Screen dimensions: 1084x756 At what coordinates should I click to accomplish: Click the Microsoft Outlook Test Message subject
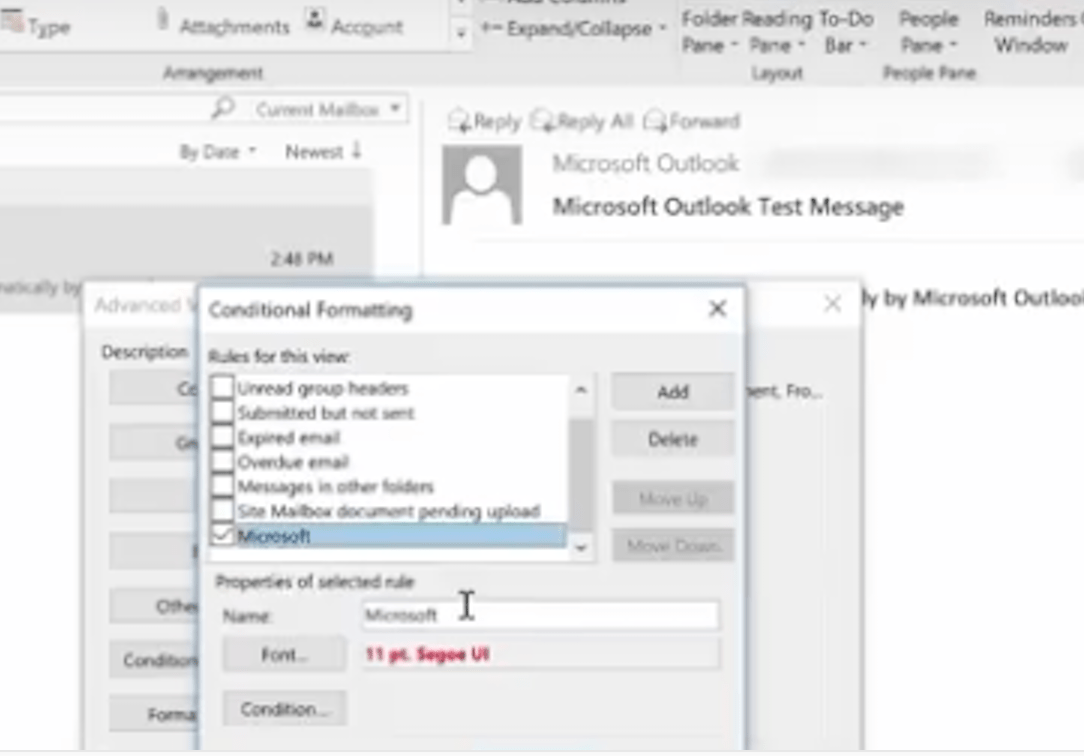(x=727, y=206)
